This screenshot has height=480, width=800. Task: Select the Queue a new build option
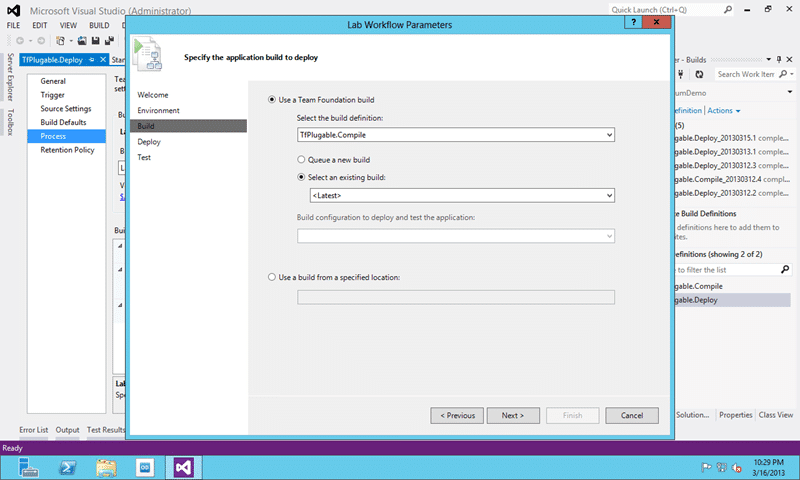[301, 160]
